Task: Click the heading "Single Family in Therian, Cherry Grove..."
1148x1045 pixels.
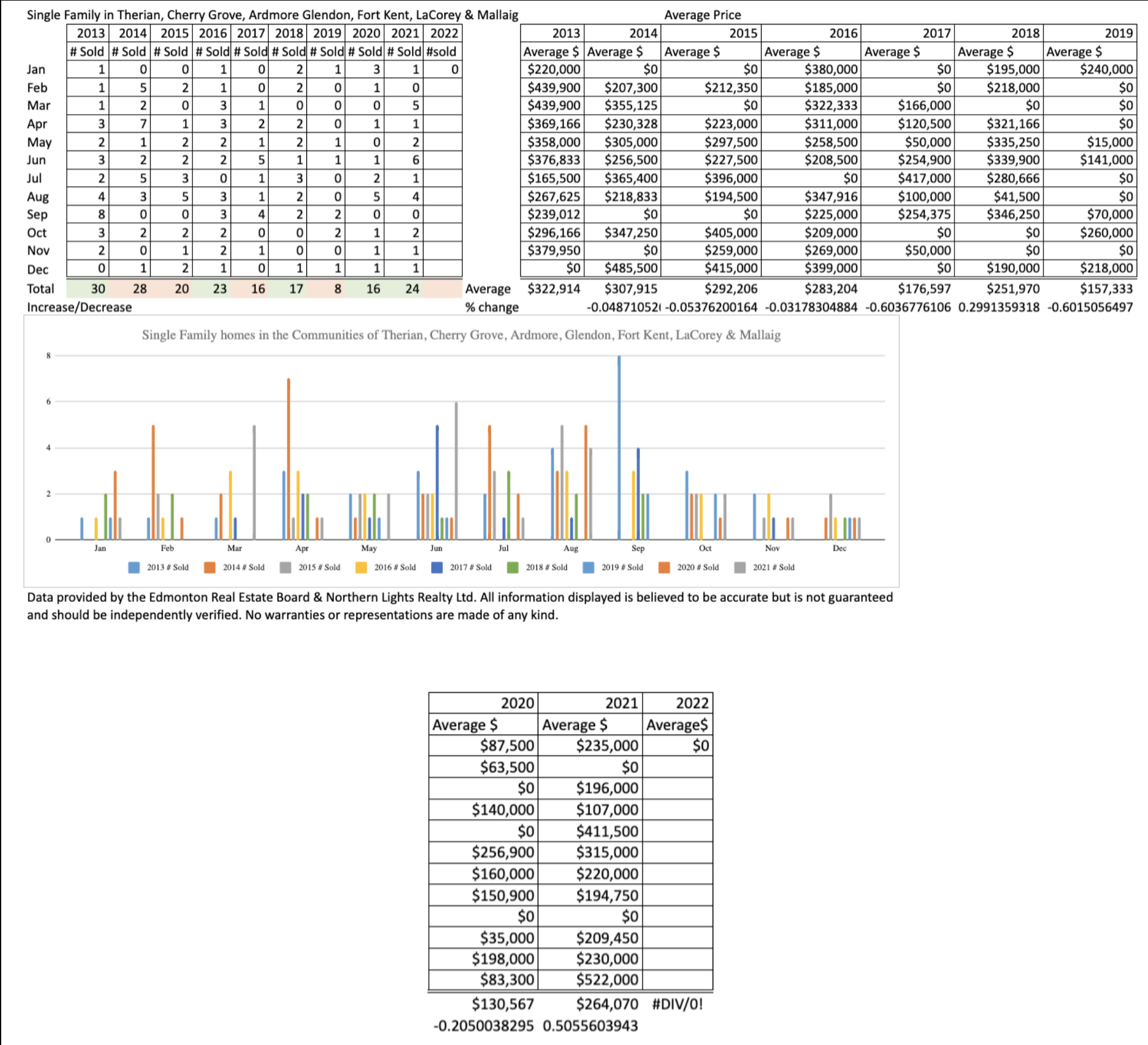Action: [272, 15]
